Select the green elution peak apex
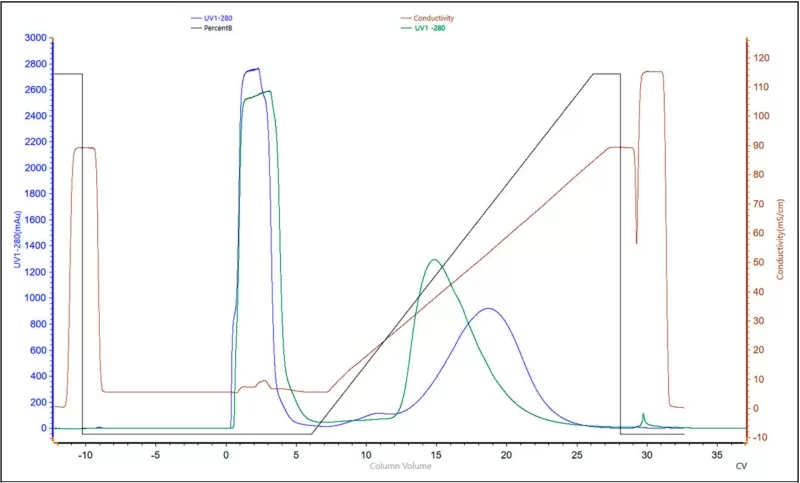The height and width of the screenshot is (483, 800). click(x=433, y=260)
